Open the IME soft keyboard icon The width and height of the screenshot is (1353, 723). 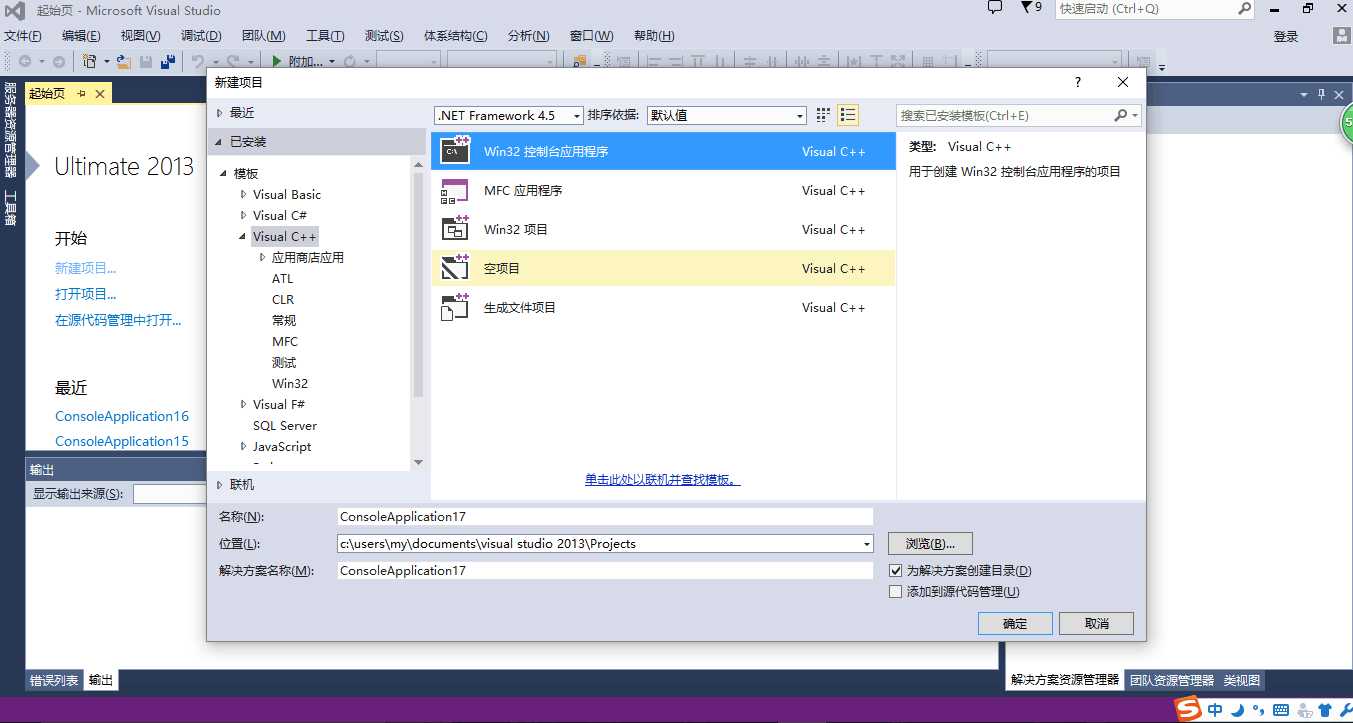point(1281,711)
